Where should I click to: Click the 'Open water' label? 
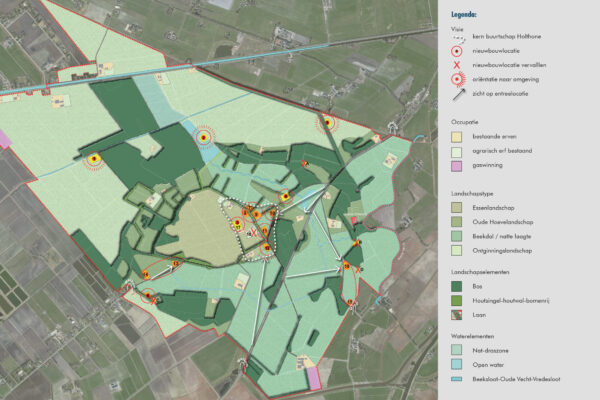[x=488, y=365]
